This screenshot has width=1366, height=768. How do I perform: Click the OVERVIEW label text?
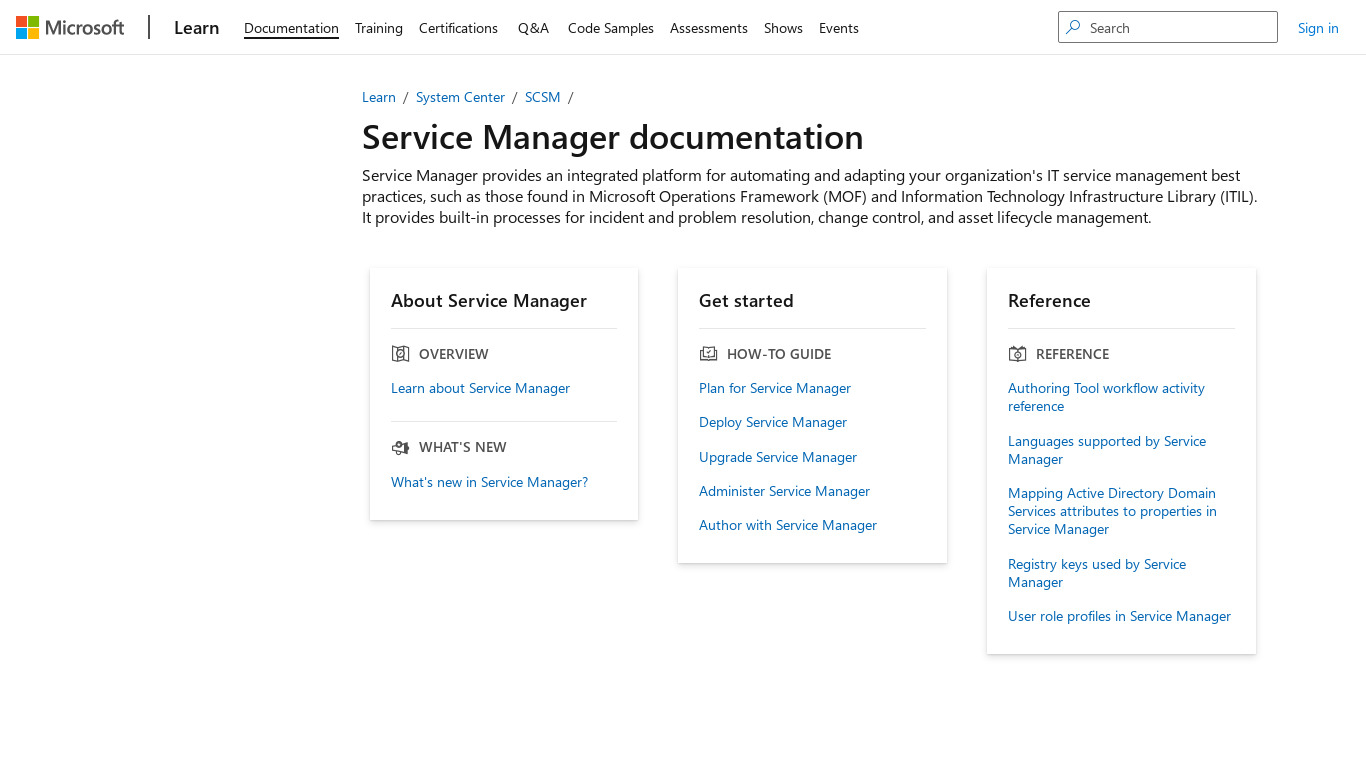point(454,354)
